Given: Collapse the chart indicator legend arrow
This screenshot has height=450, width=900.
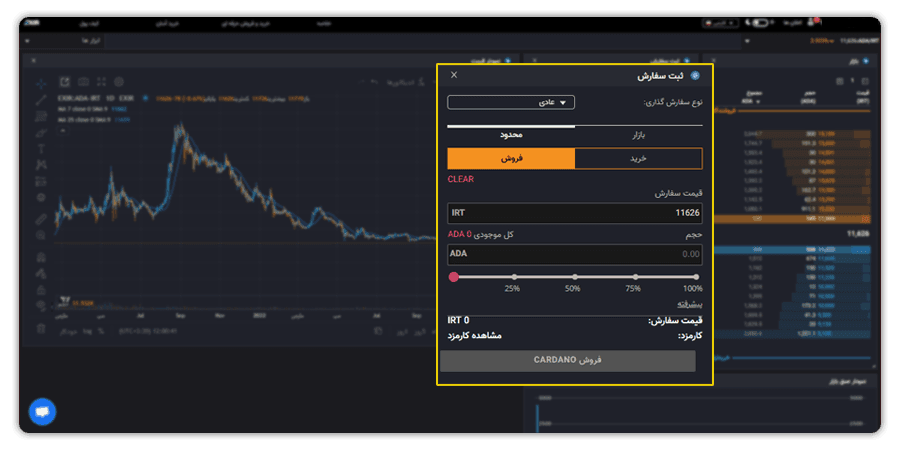Looking at the screenshot, I should coord(63,130).
